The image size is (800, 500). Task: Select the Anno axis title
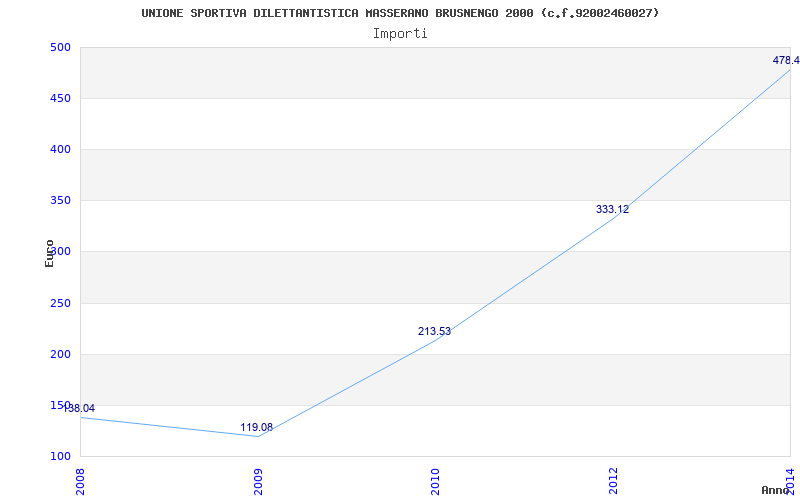[775, 490]
